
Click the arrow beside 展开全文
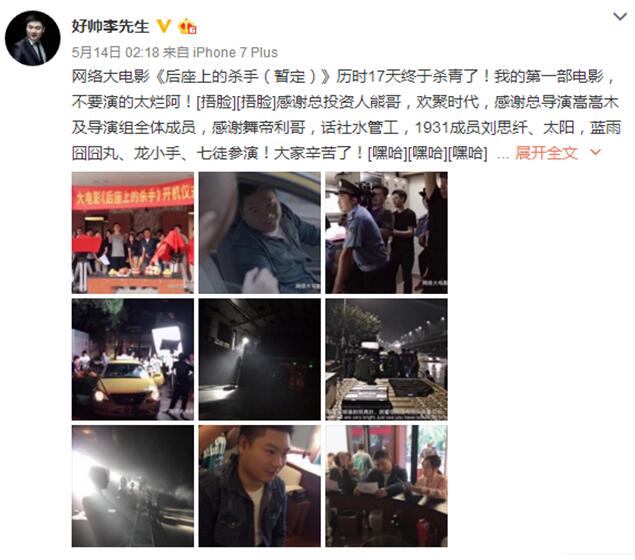pos(596,152)
